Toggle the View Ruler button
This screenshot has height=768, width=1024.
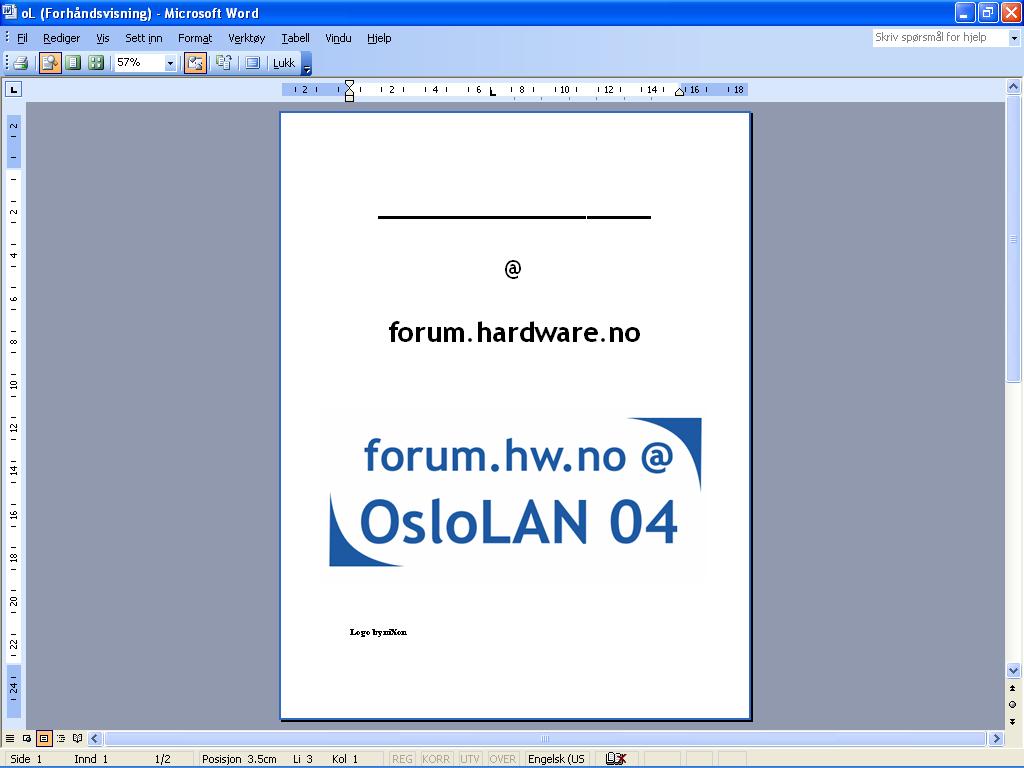coord(195,63)
